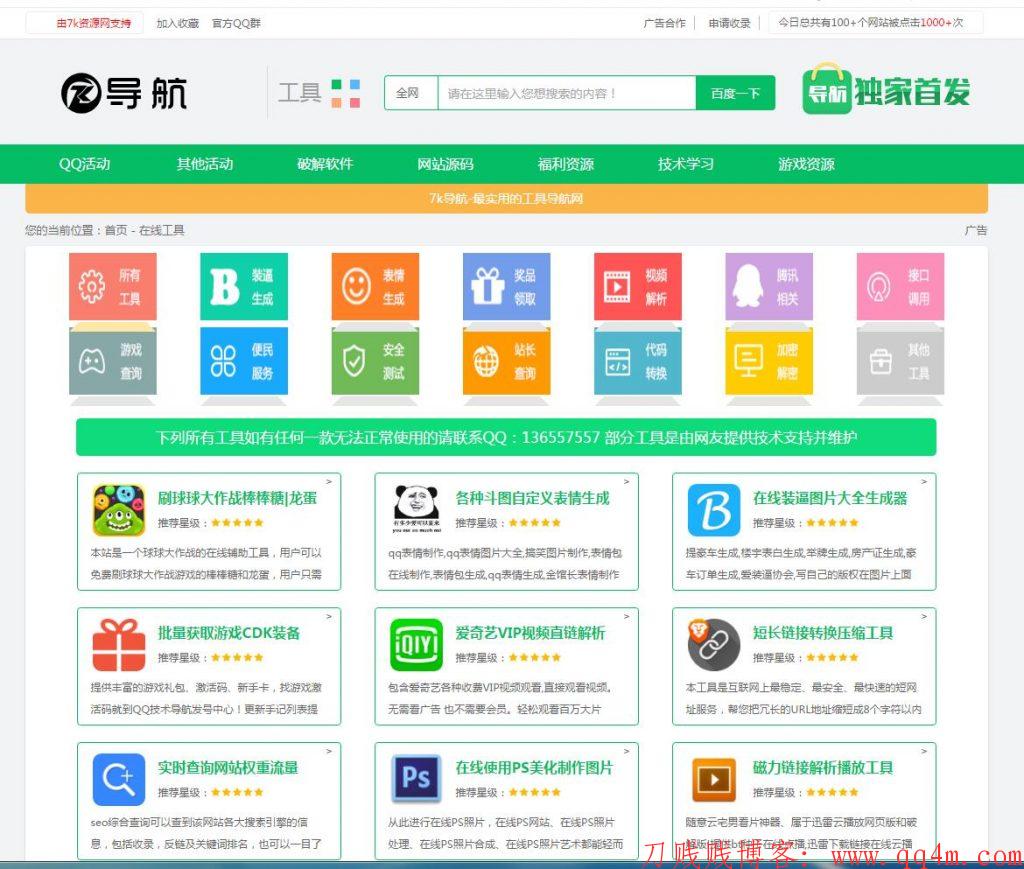Expand arrow on 实时查询网站权重流量 card

click(329, 751)
